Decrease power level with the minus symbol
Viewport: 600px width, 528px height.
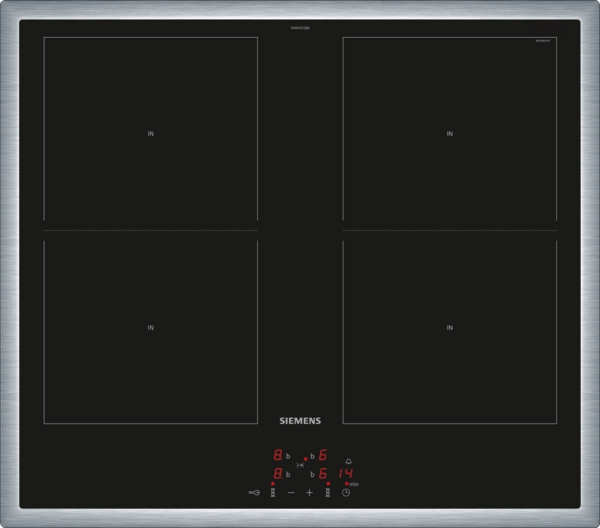click(x=291, y=492)
